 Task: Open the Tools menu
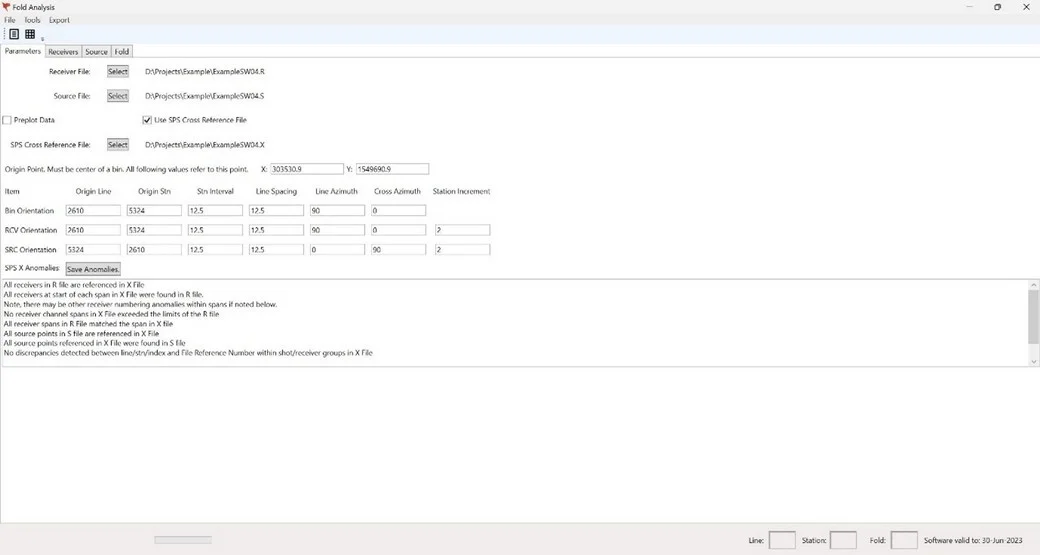(x=32, y=20)
